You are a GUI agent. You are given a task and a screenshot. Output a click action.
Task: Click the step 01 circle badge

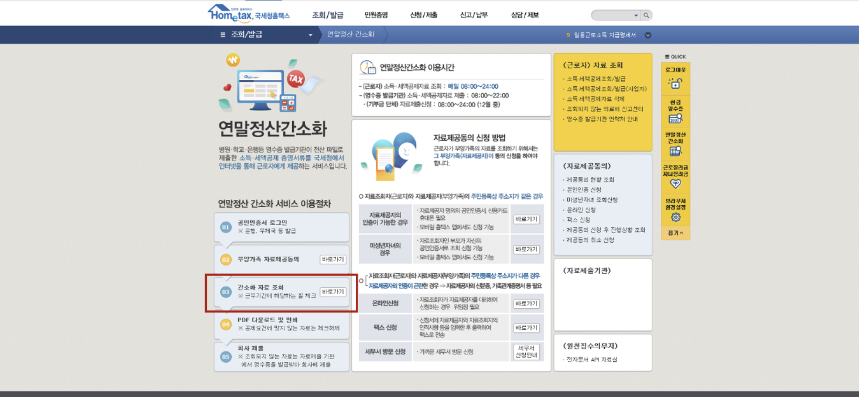point(226,227)
